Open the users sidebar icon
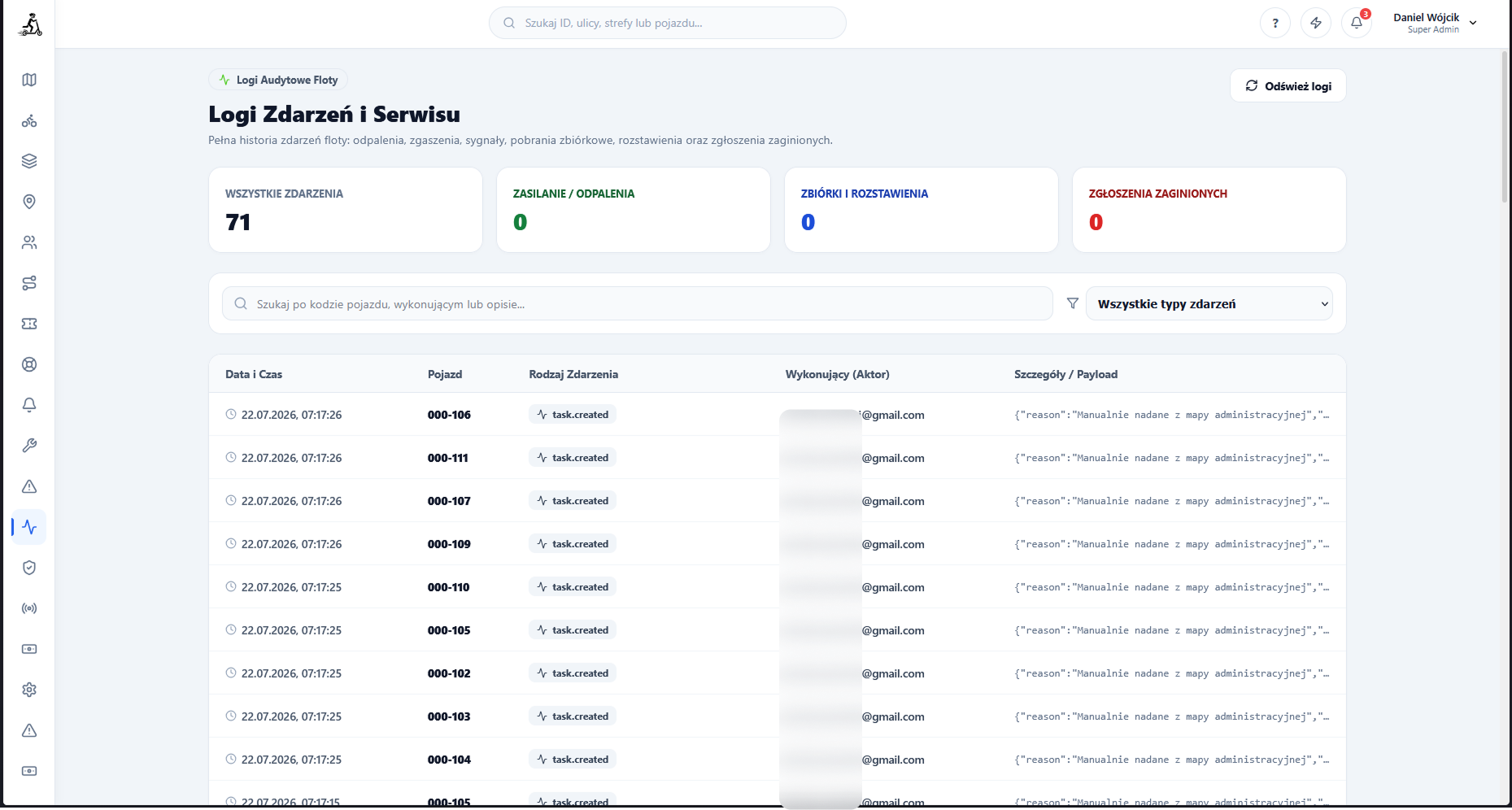1512x810 pixels. pos(29,242)
